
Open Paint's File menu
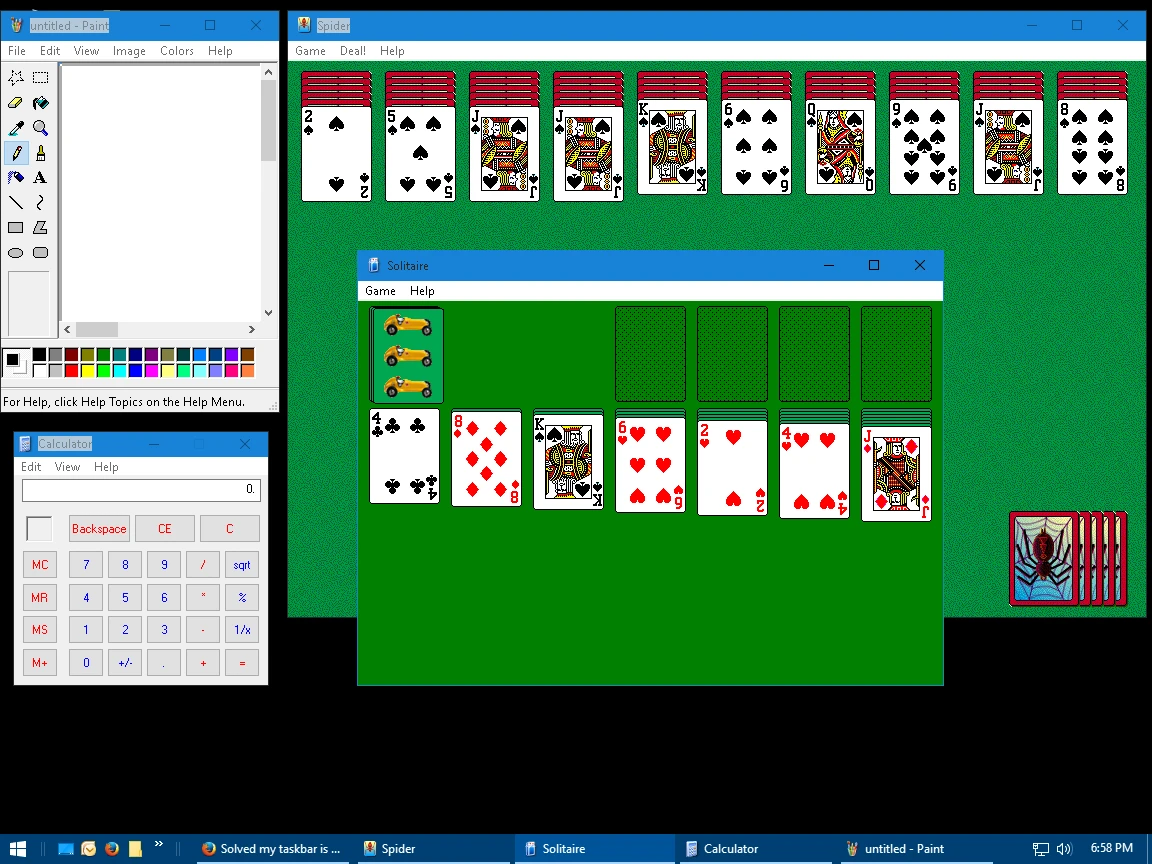tap(17, 51)
